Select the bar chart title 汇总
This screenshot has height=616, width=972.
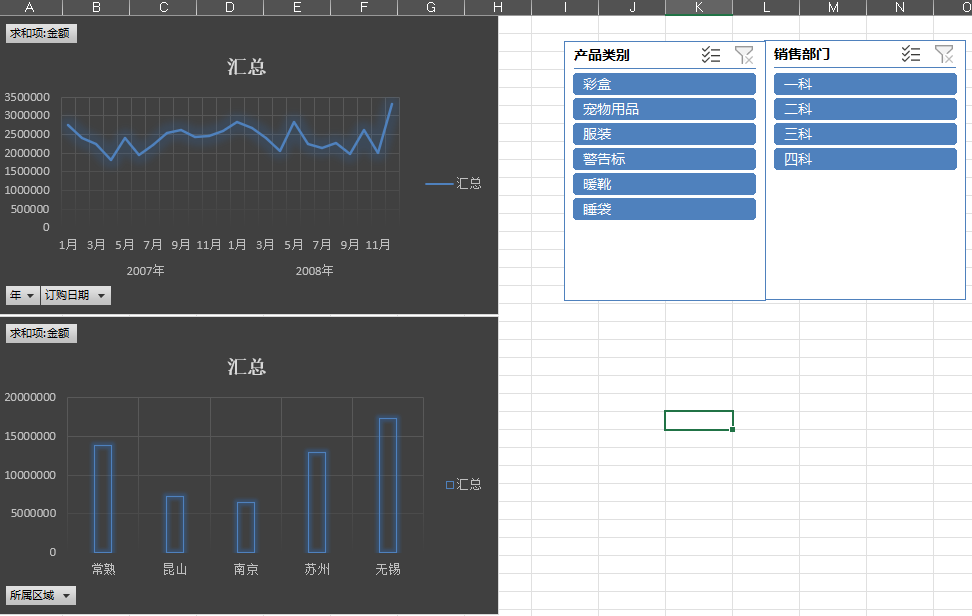tap(246, 367)
